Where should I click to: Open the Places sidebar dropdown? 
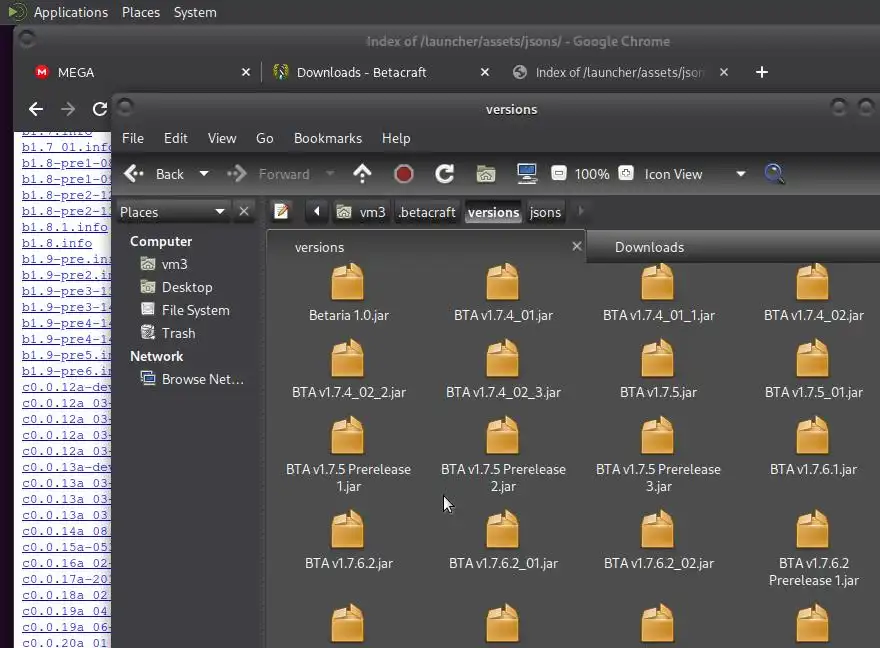click(173, 212)
